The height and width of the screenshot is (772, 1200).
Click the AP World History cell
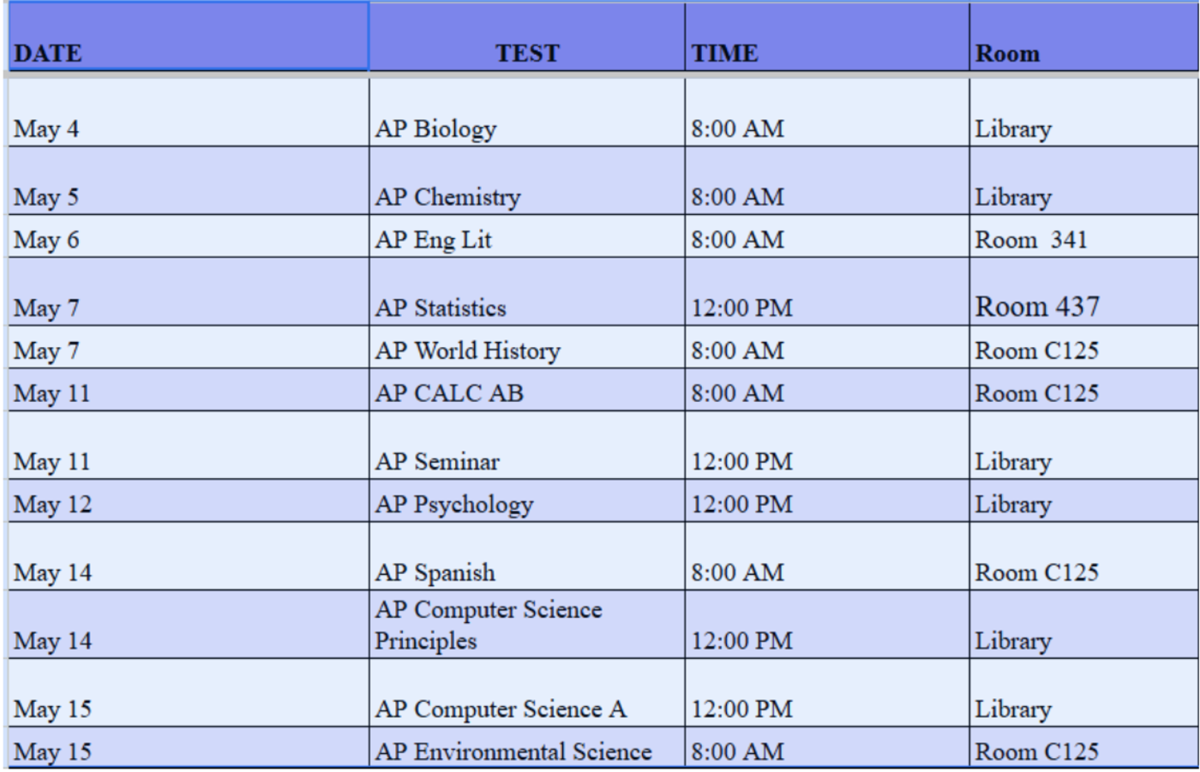click(527, 348)
